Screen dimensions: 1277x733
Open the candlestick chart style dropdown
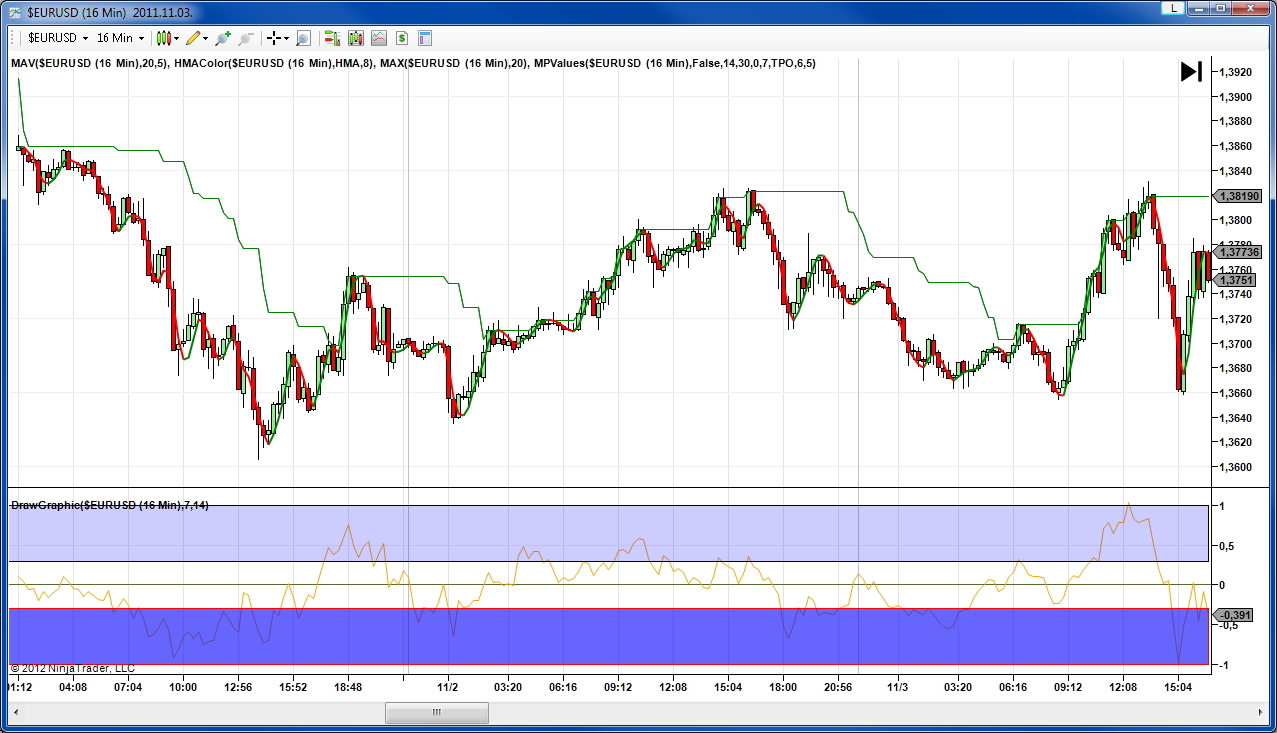(167, 38)
